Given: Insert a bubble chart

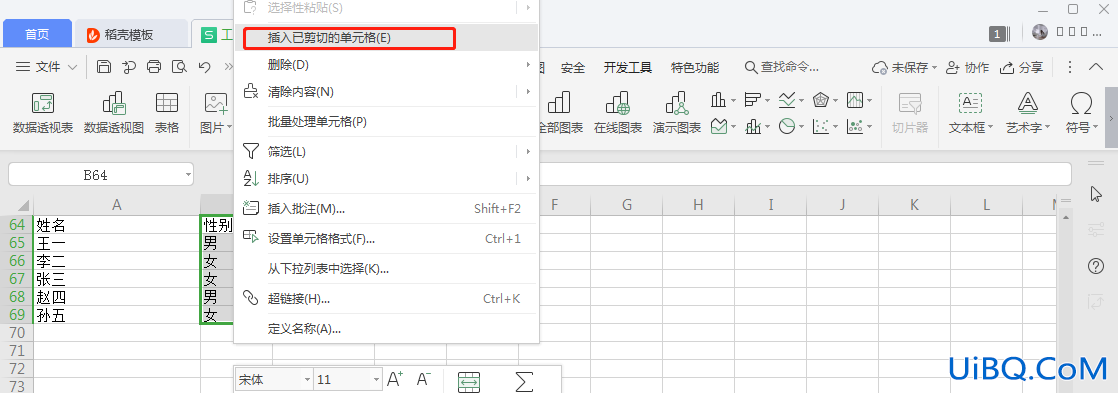Looking at the screenshot, I should click(x=855, y=126).
